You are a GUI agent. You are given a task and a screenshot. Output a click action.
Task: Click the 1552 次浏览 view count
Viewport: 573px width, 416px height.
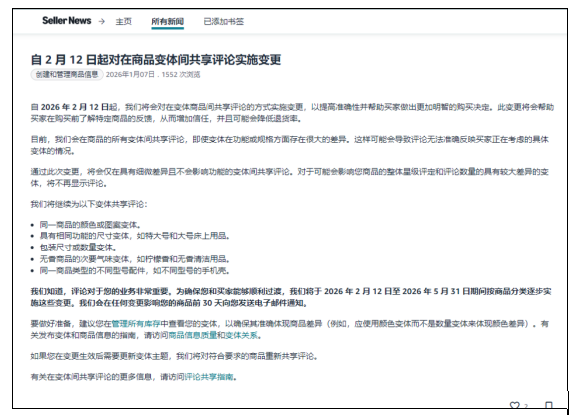(181, 75)
